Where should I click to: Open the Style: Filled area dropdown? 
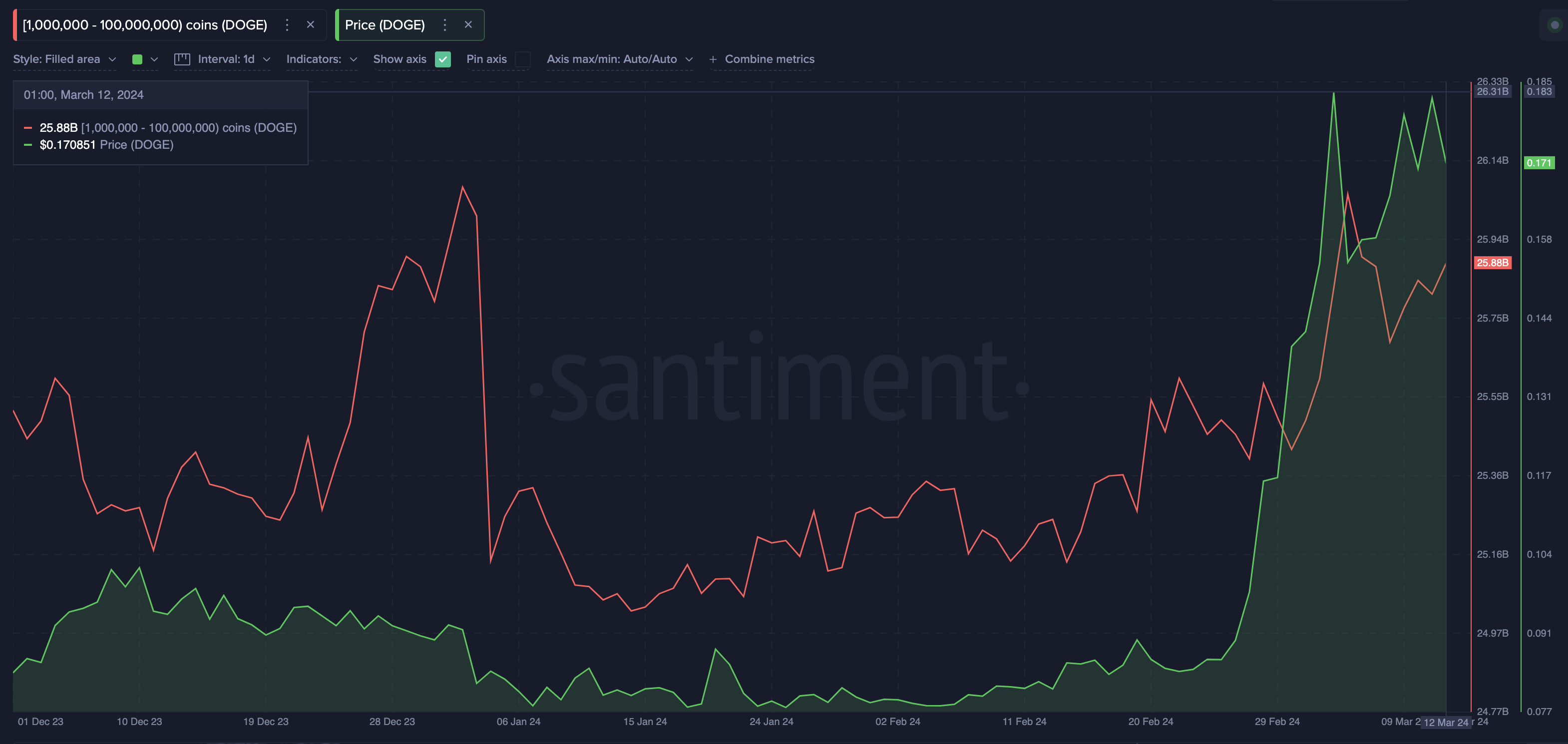[64, 59]
